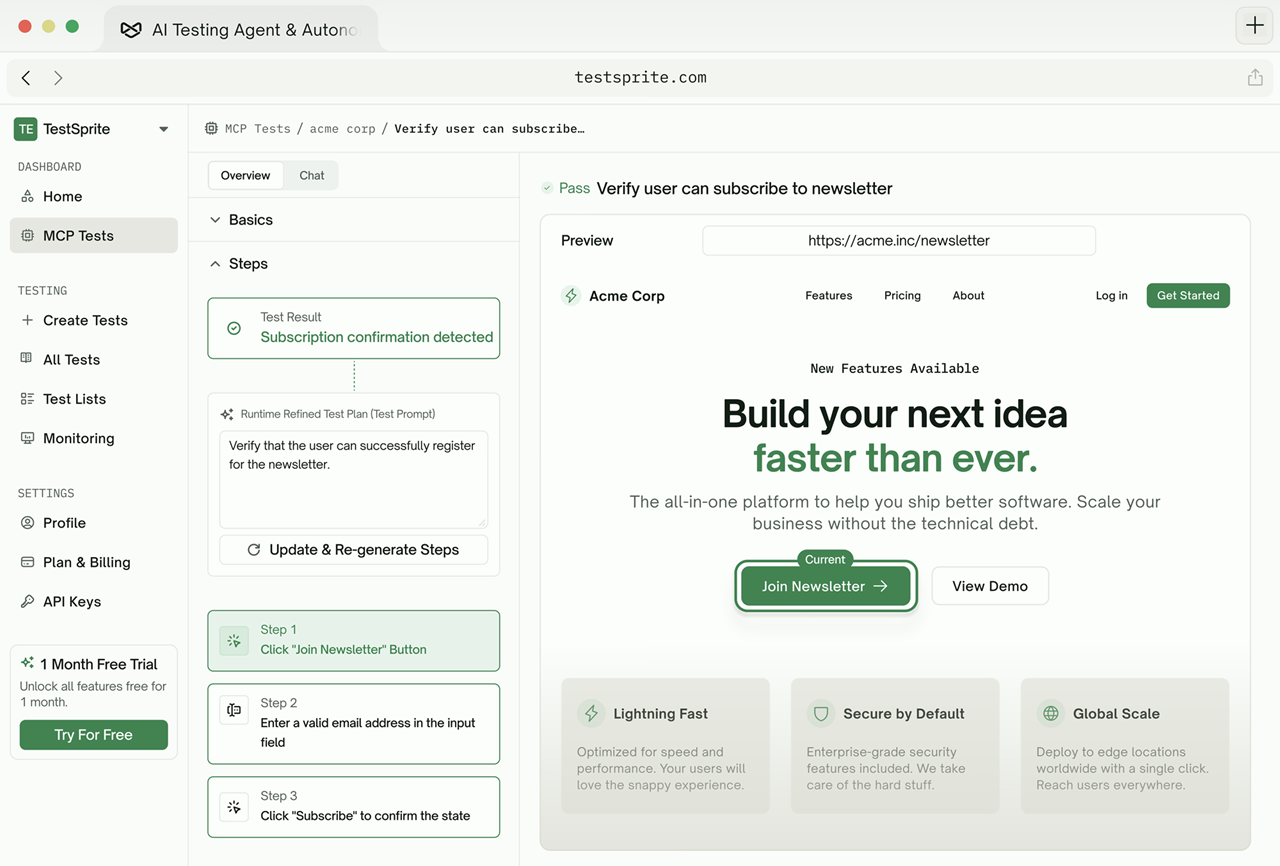Viewport: 1280px width, 866px height.
Task: Click the share icon in the address bar
Action: click(1255, 78)
